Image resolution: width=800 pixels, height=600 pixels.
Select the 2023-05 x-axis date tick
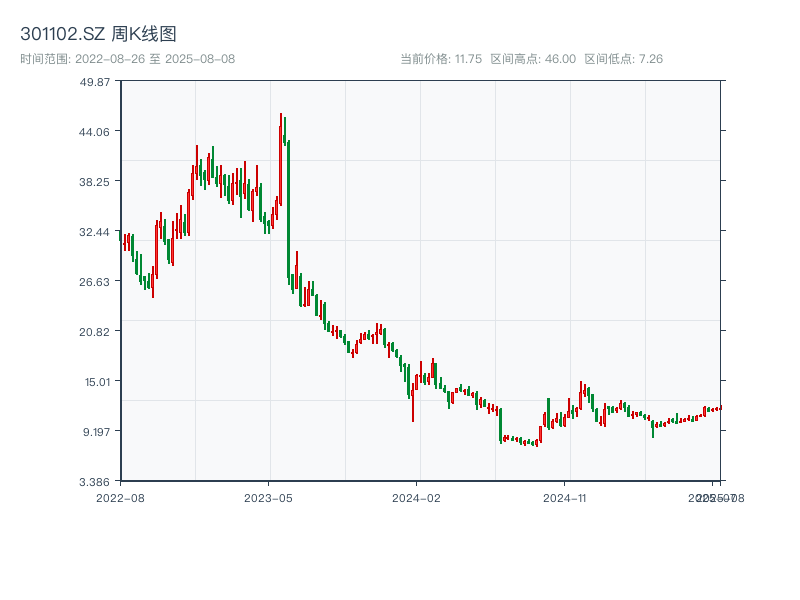[268, 496]
